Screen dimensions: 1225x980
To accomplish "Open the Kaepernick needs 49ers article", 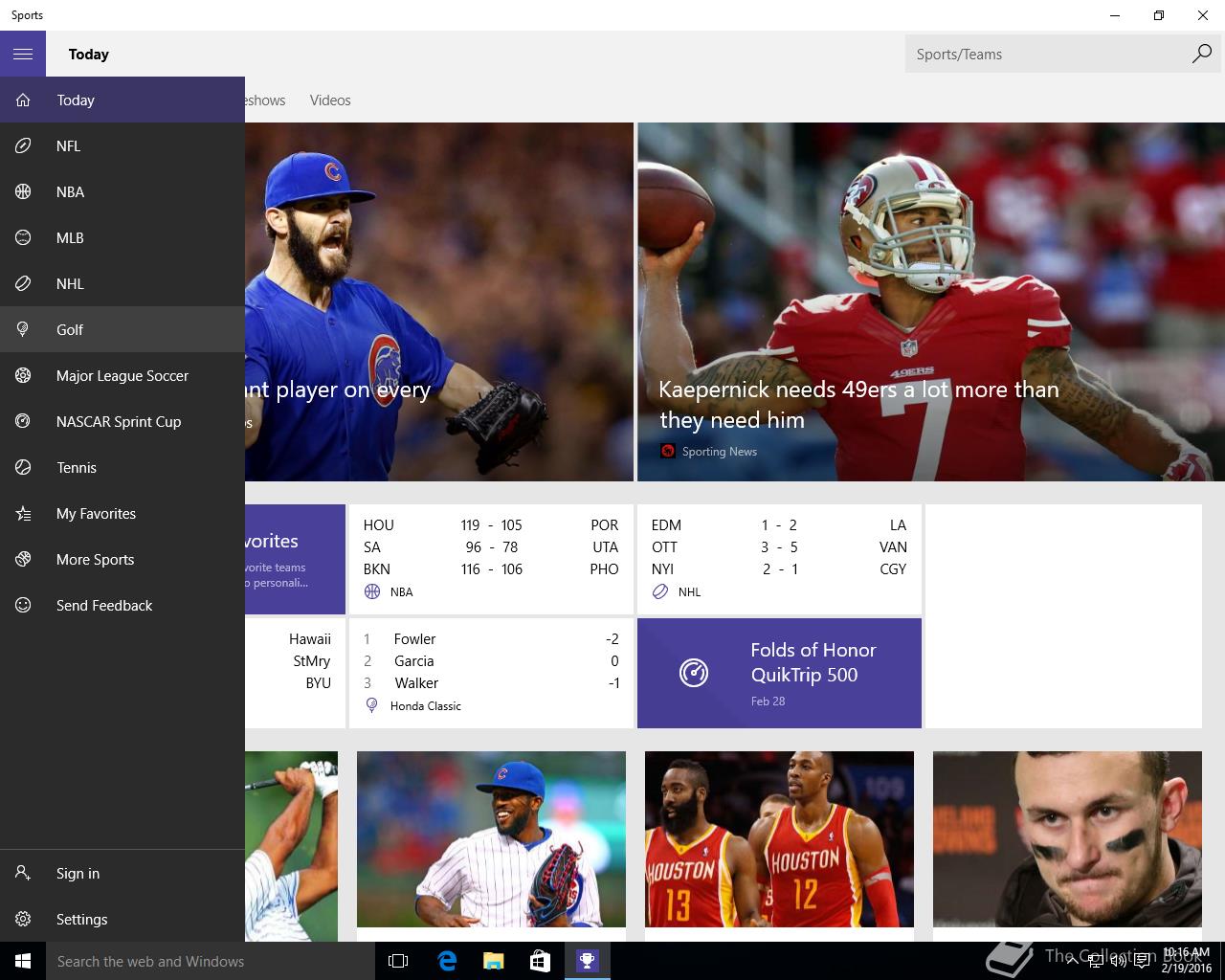I will click(x=931, y=301).
